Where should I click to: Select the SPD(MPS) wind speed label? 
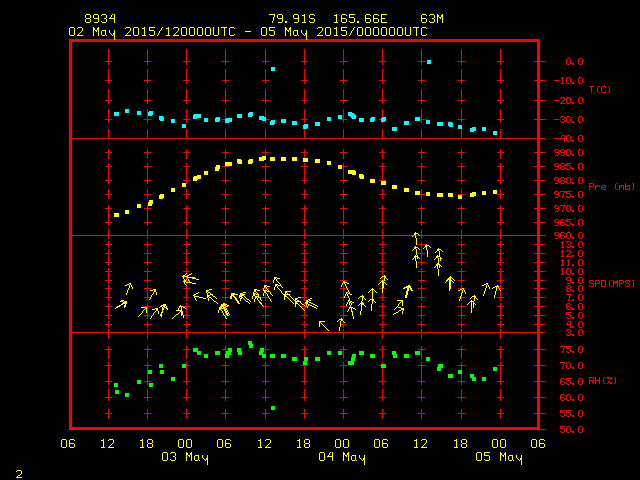611,283
